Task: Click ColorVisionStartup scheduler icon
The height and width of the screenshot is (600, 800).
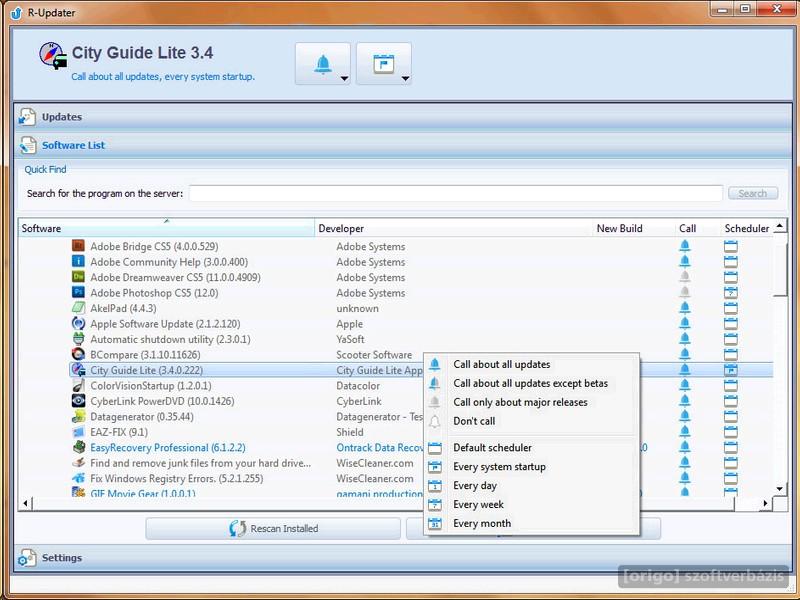Action: coord(731,386)
